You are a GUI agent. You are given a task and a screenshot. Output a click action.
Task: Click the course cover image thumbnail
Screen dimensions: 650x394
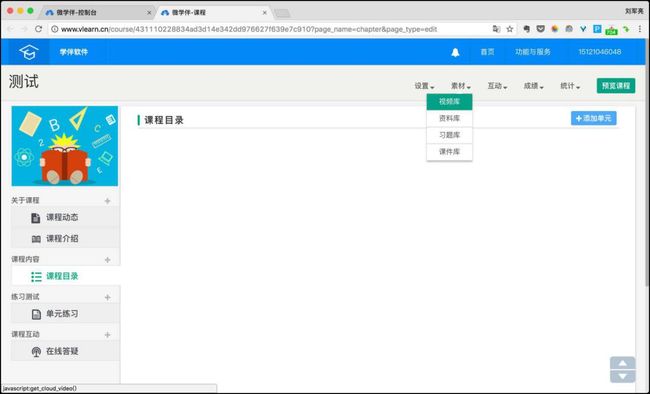tap(65, 146)
